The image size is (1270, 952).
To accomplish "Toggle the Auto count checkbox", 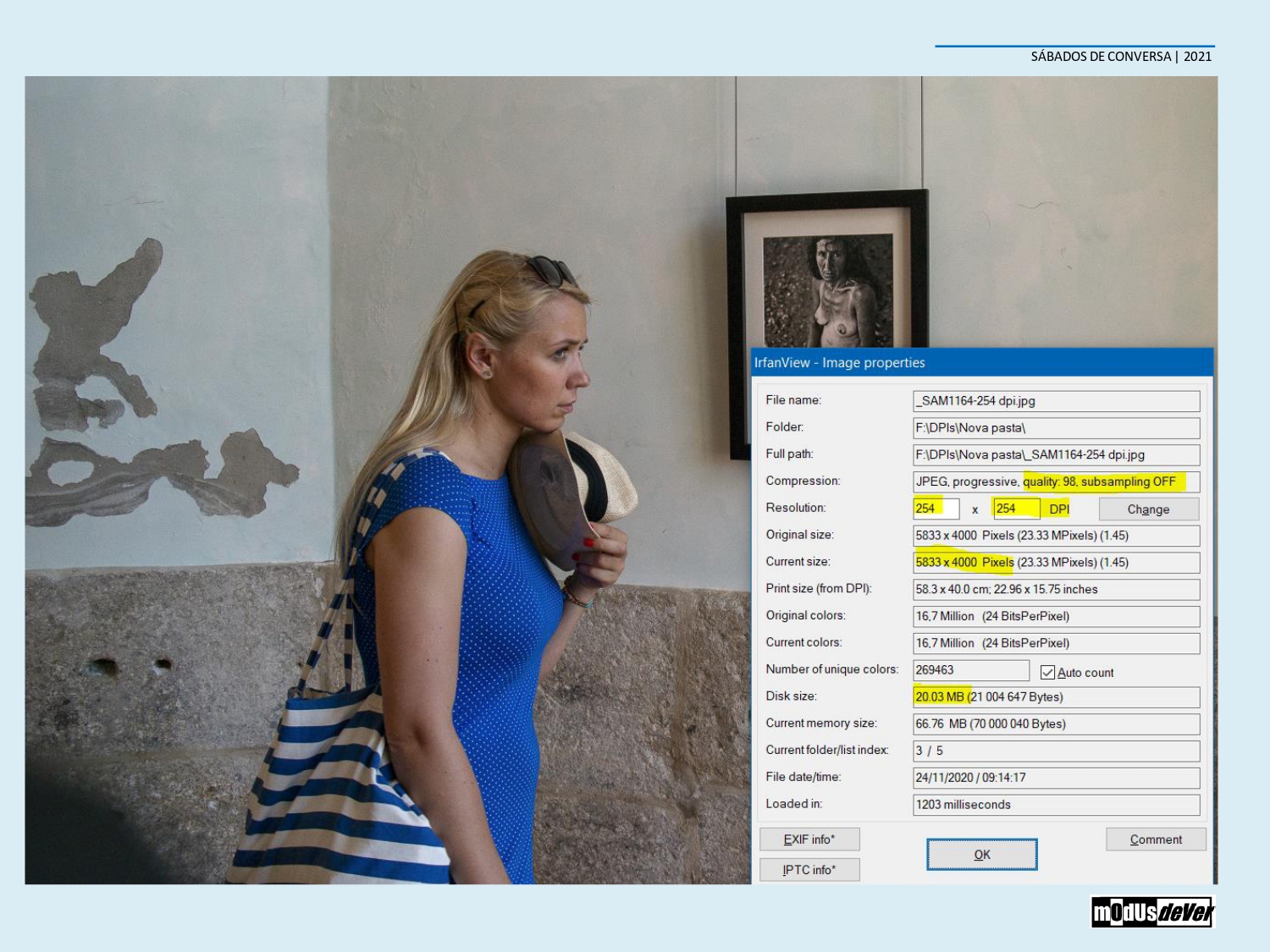I will click(x=1048, y=673).
